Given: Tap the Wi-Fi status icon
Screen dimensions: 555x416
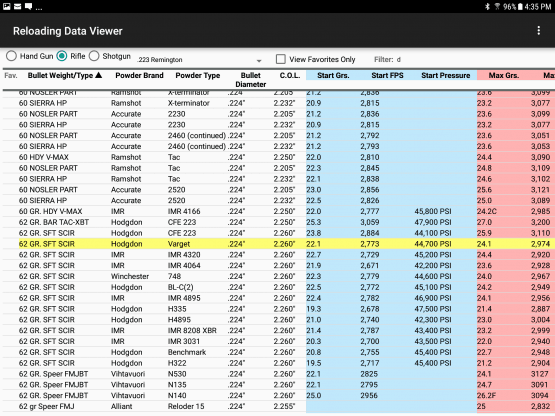Looking at the screenshot, I should [497, 6].
